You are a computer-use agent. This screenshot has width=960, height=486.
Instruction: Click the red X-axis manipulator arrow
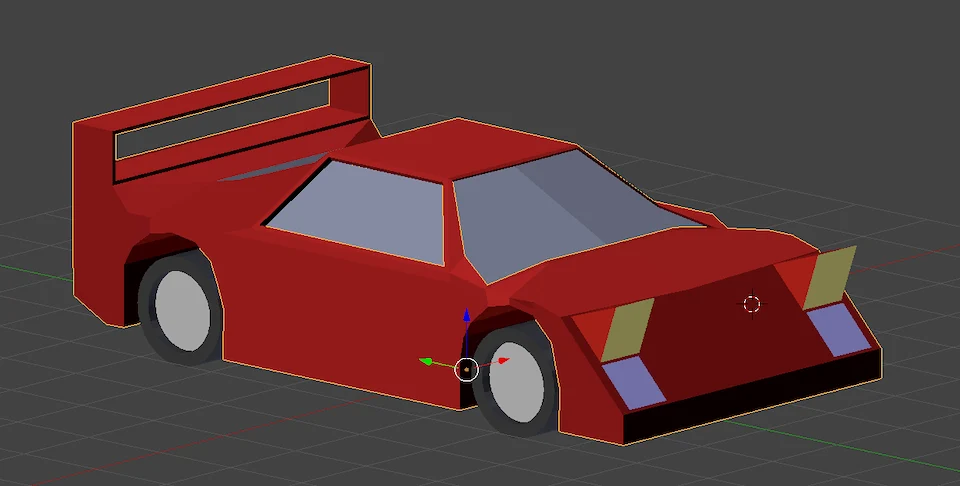(503, 361)
